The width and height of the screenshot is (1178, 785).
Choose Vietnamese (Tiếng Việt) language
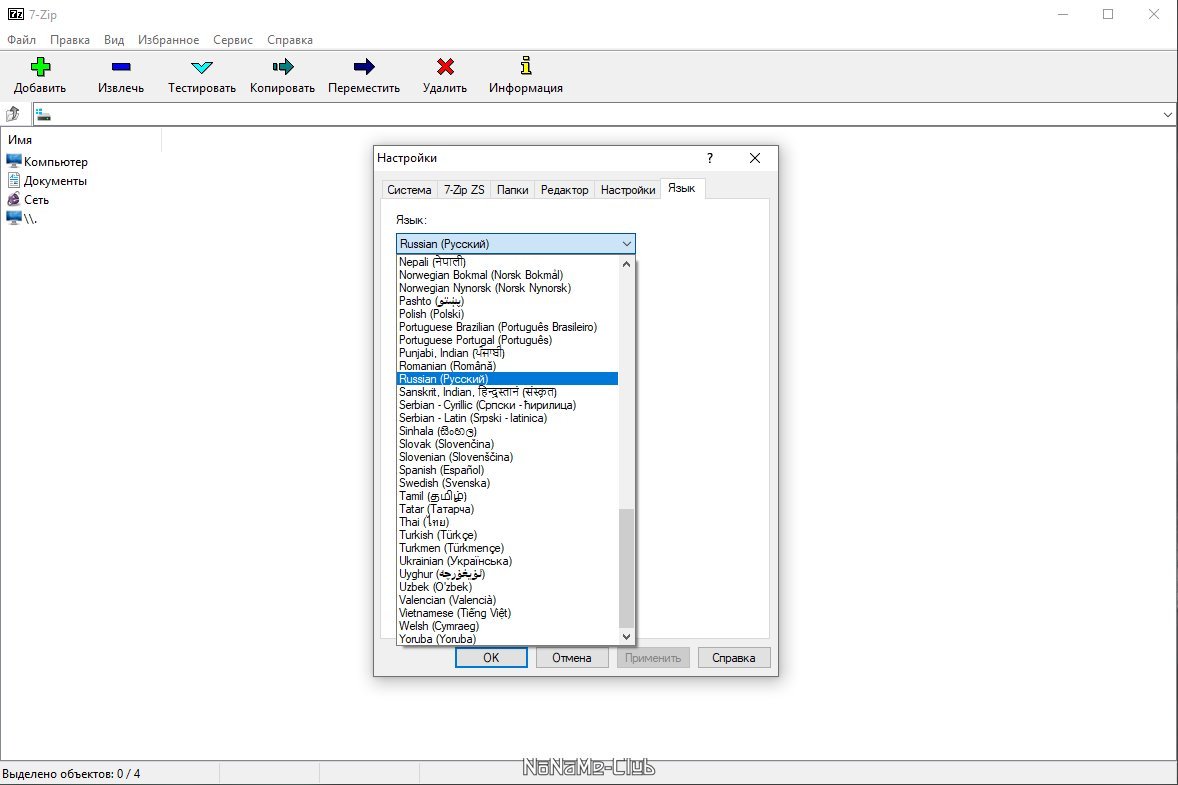[x=507, y=613]
